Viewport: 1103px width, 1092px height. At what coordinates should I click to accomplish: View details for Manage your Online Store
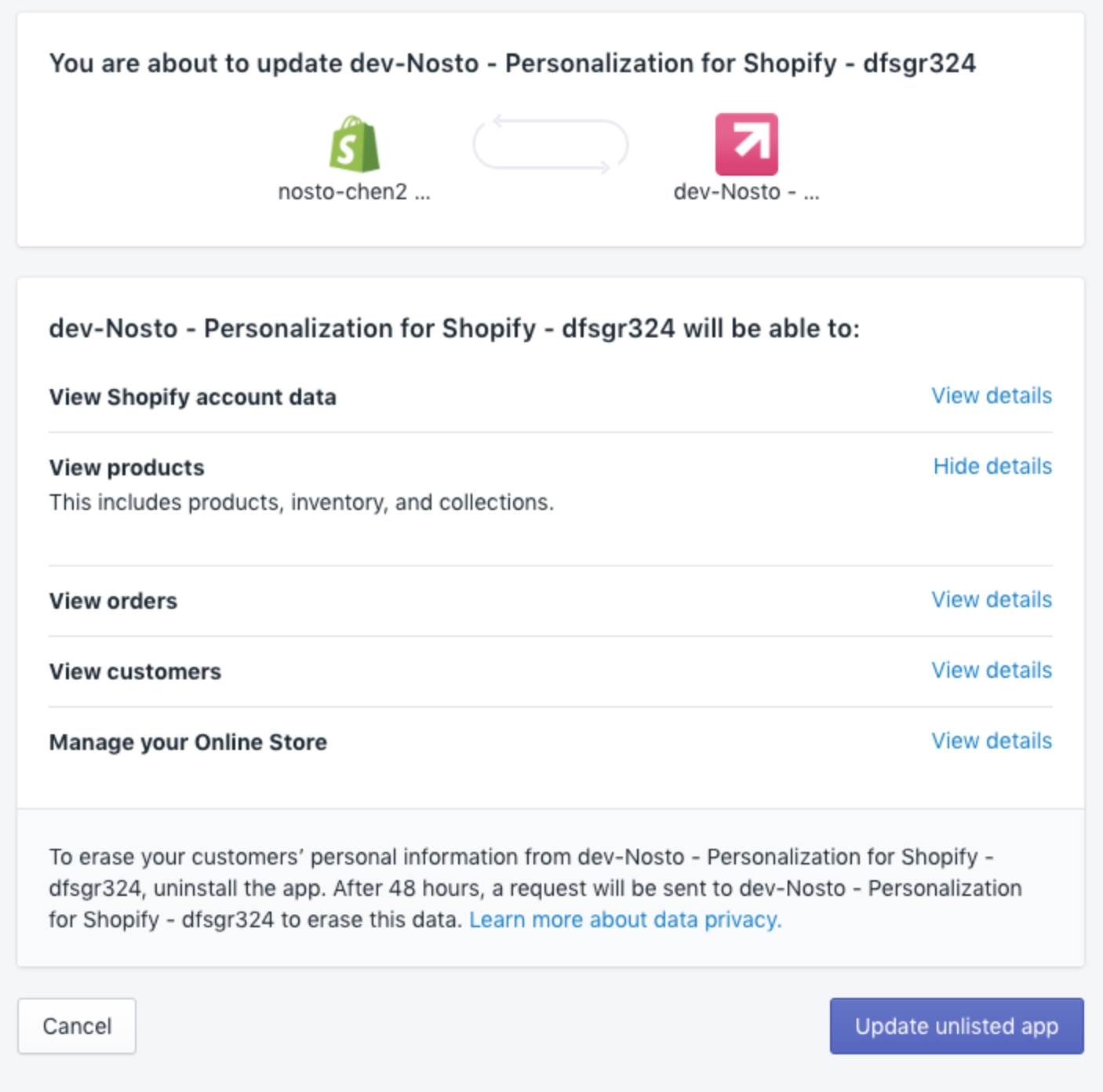coord(991,741)
